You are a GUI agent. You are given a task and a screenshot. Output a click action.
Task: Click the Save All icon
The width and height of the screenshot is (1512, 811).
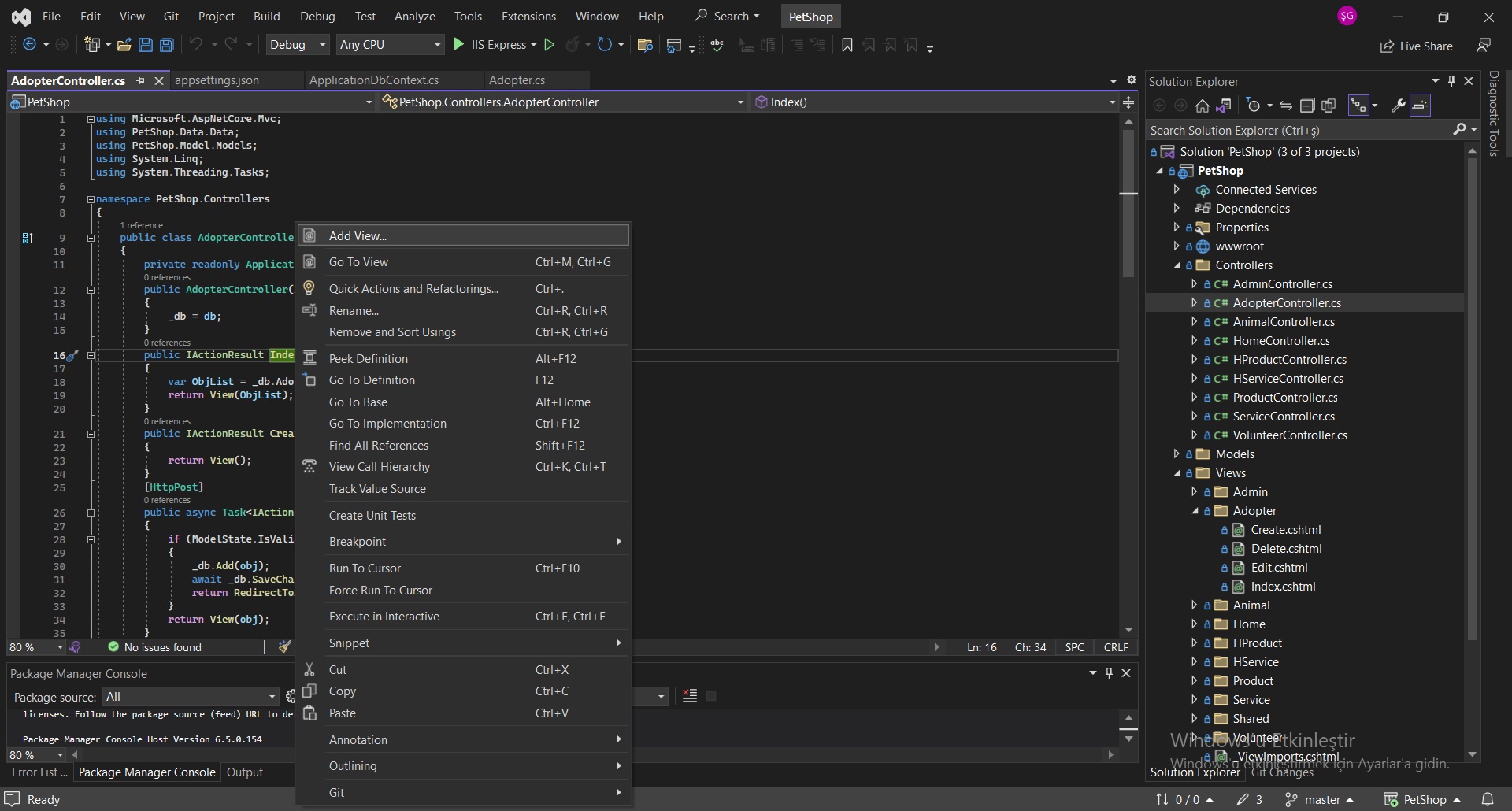click(167, 45)
